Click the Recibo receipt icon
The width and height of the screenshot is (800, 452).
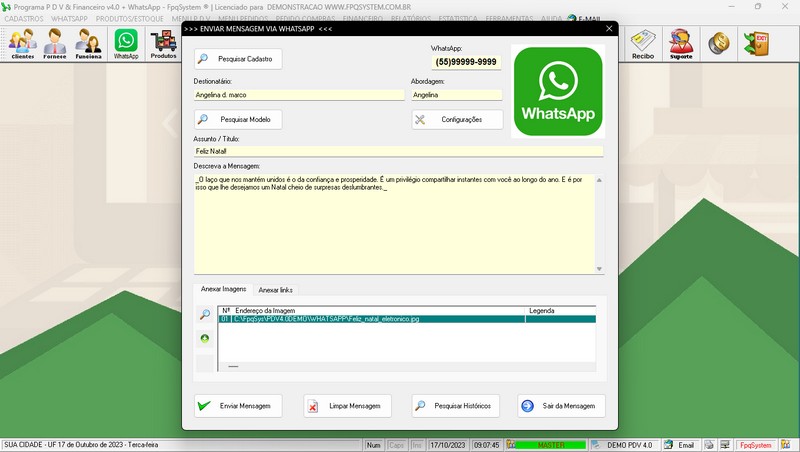click(x=643, y=43)
